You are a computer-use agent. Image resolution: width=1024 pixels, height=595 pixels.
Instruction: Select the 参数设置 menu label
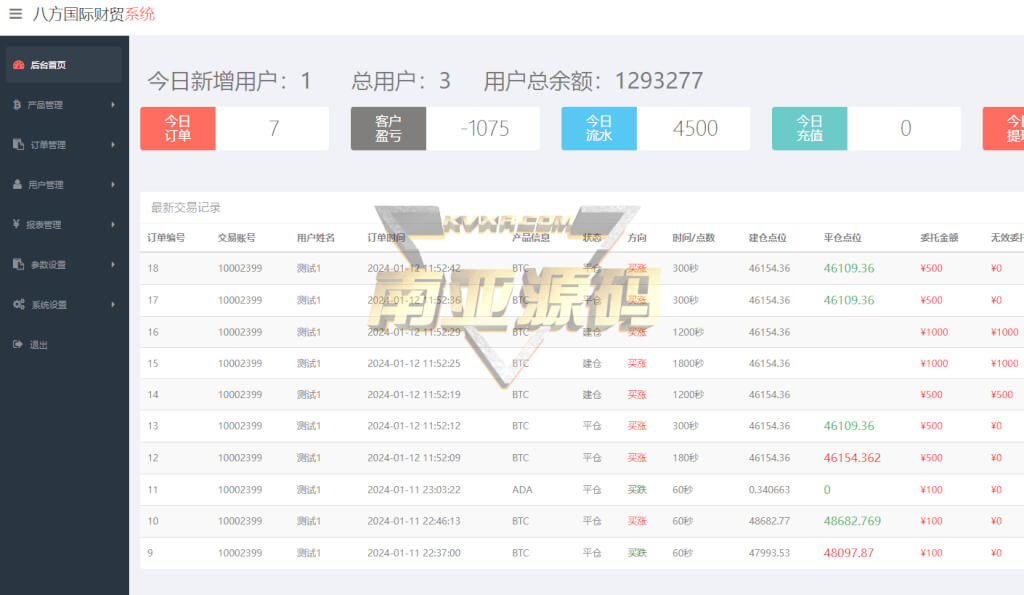coord(48,265)
